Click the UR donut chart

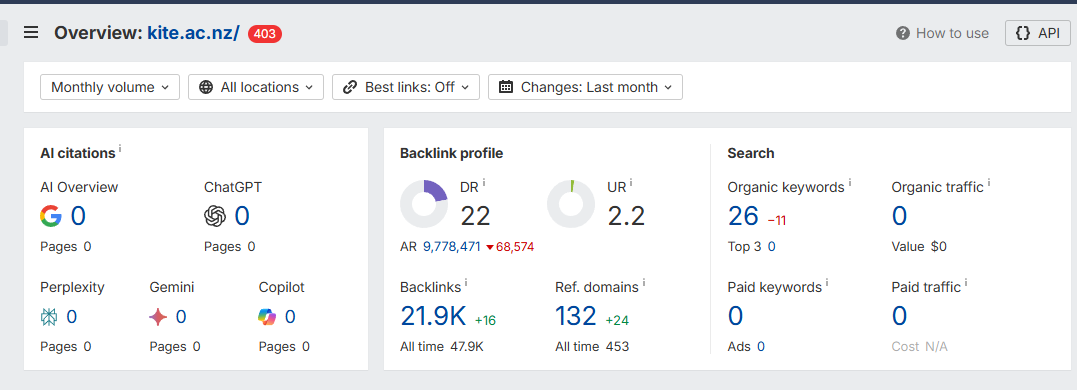pos(571,204)
